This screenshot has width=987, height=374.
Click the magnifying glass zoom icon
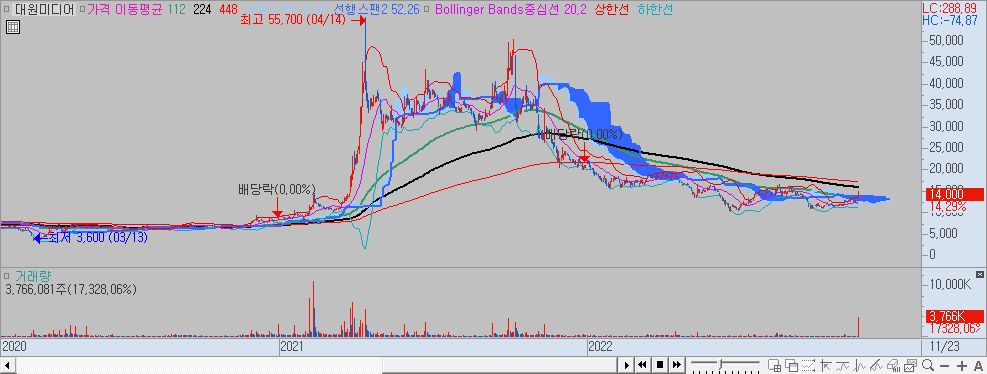tap(928, 366)
